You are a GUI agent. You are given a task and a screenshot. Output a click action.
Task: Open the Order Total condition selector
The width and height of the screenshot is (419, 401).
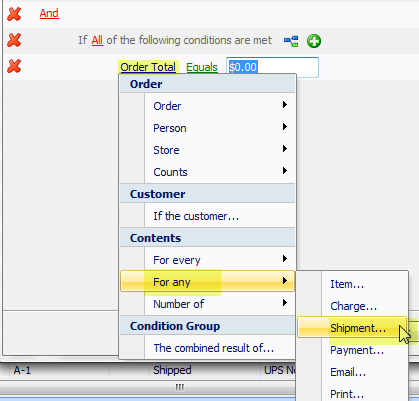[x=148, y=67]
